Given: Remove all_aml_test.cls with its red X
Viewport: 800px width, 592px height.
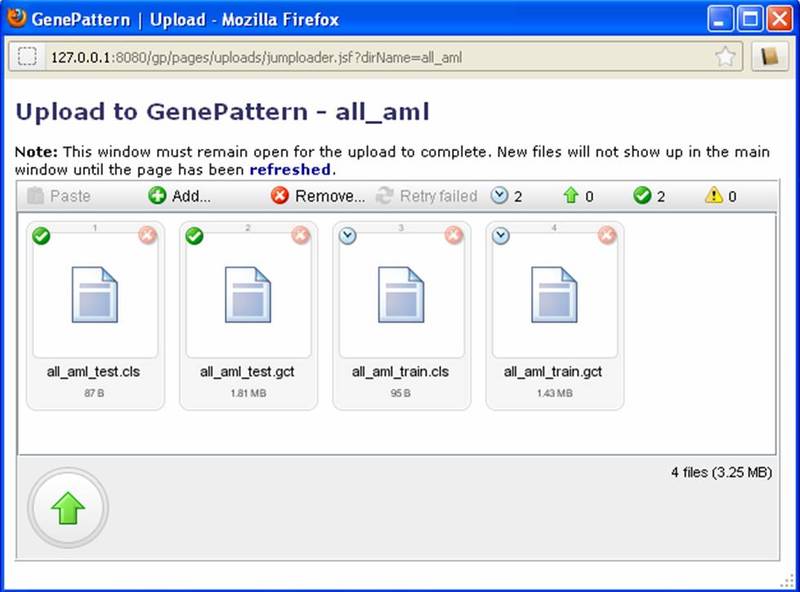Looking at the screenshot, I should (x=148, y=236).
